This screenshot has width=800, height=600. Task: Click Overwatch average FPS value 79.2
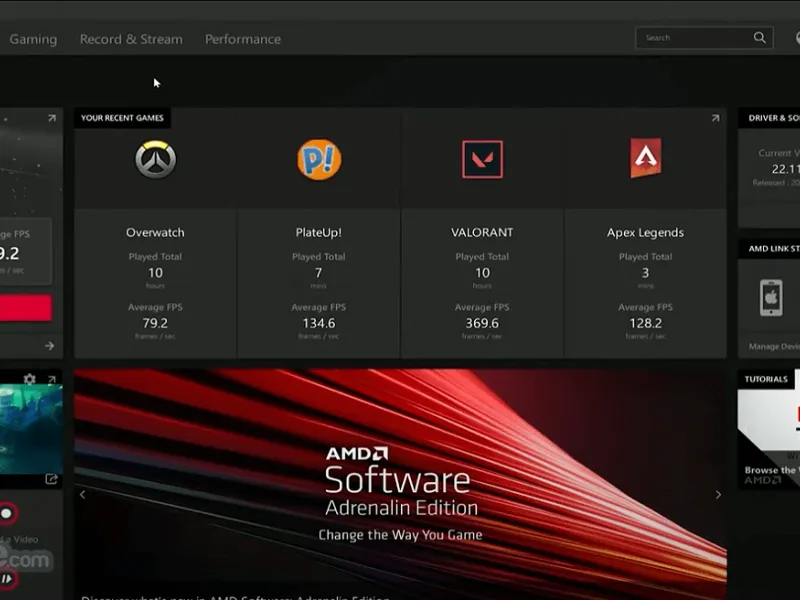pos(155,323)
